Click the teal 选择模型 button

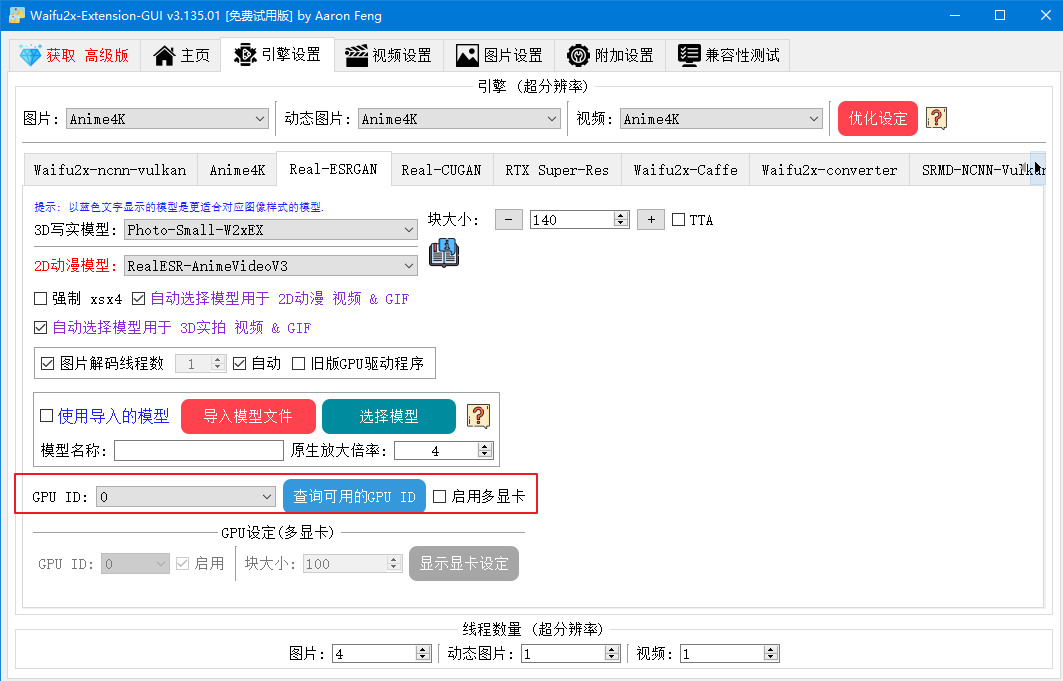(389, 416)
